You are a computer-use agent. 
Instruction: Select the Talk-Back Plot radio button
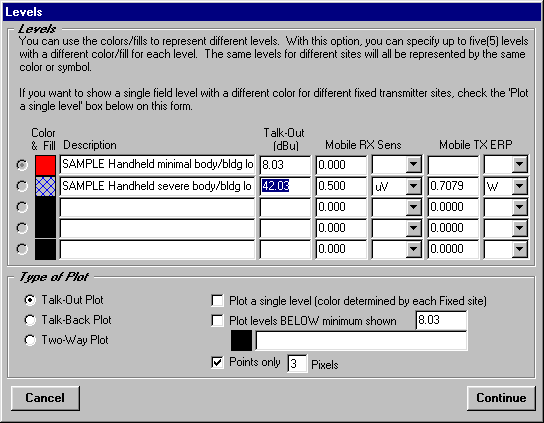30,320
